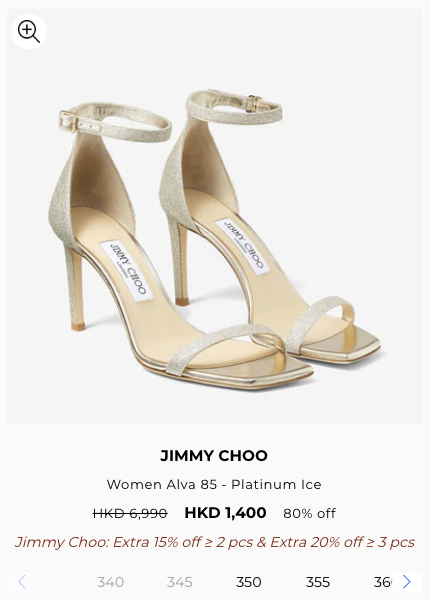
Task: Click the struck-through HKD 6,990 price
Action: point(130,513)
